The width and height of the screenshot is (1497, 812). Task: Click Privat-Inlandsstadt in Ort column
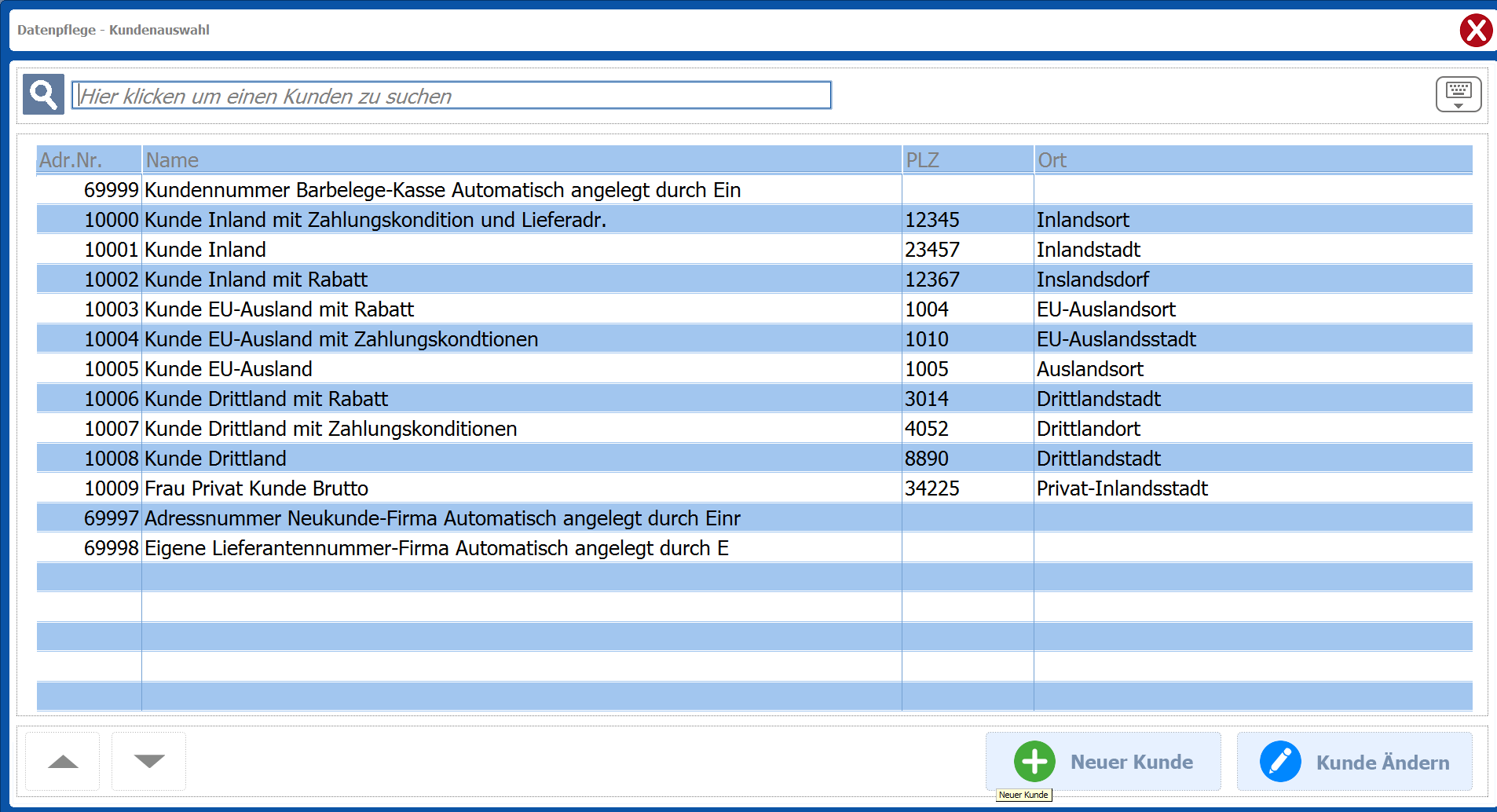coord(1122,488)
